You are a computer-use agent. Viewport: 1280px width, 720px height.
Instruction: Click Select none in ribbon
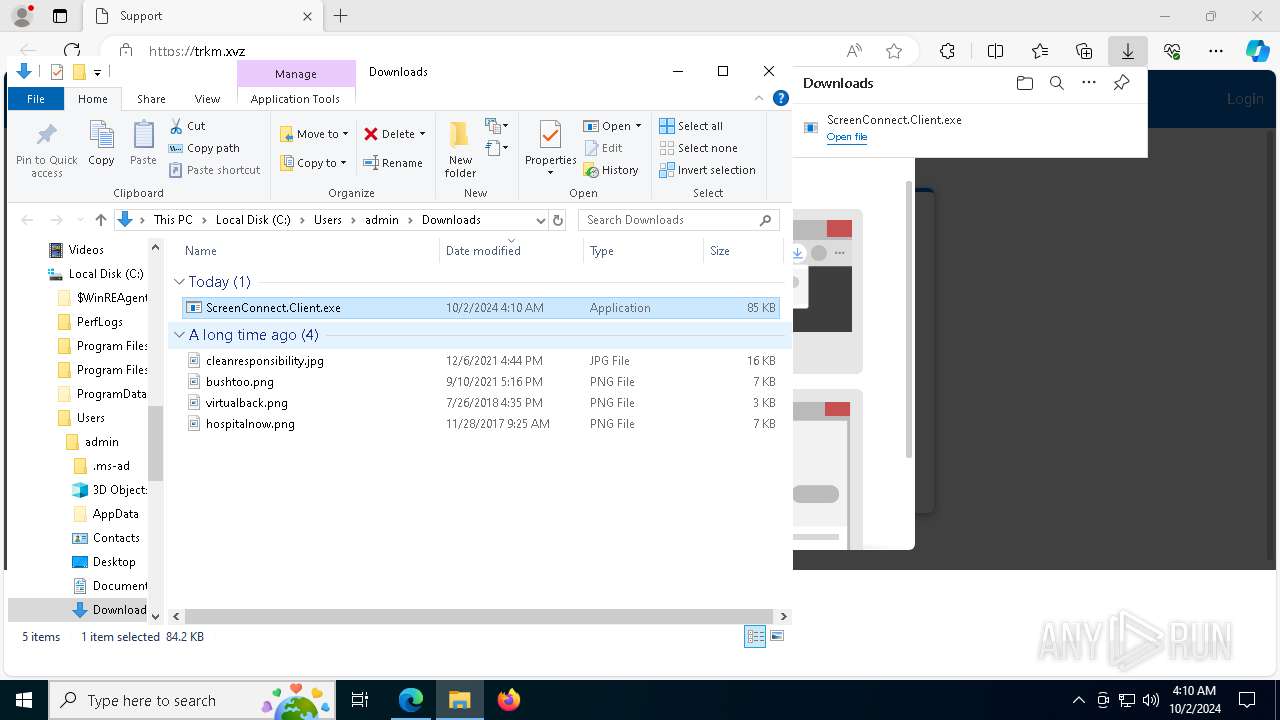coord(698,148)
